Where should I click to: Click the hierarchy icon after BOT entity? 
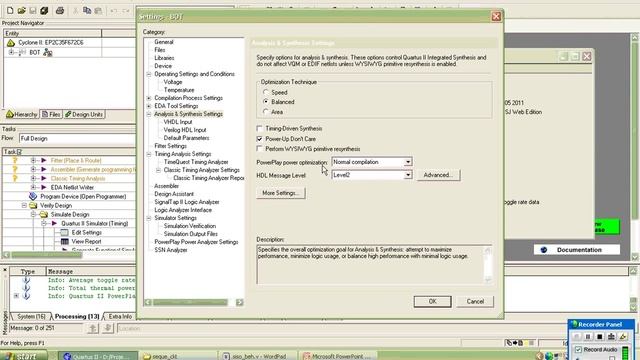48,52
